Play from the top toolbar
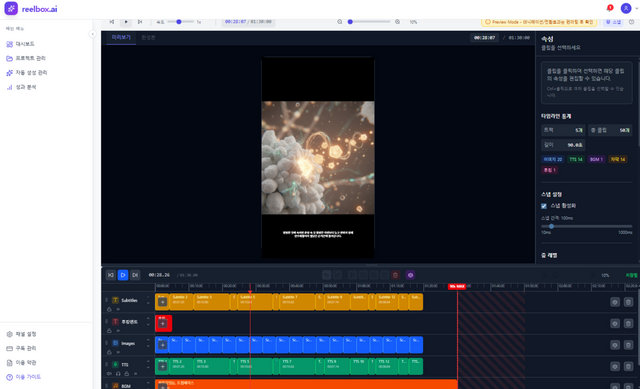 [126, 22]
